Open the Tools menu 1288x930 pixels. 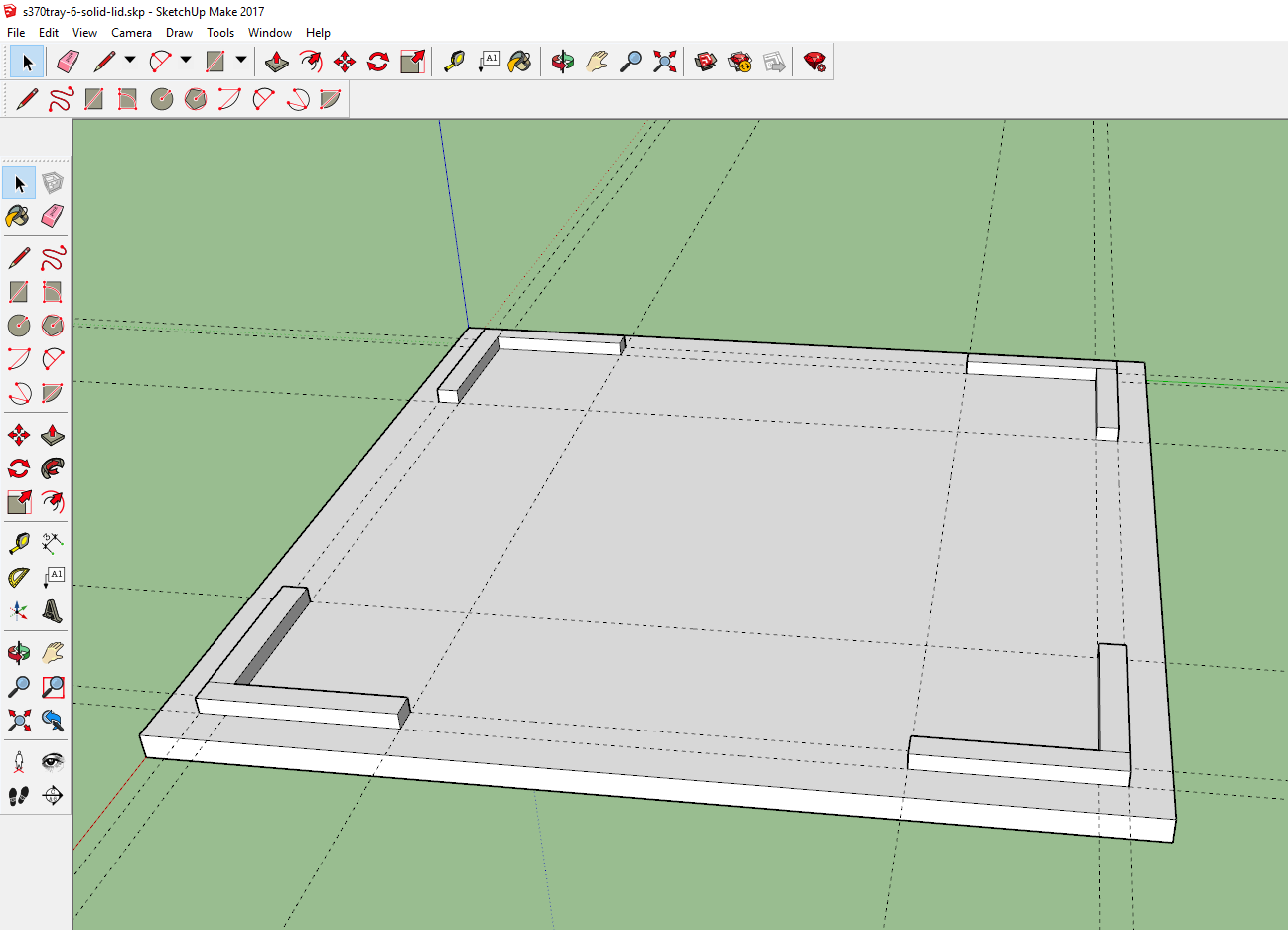point(219,32)
